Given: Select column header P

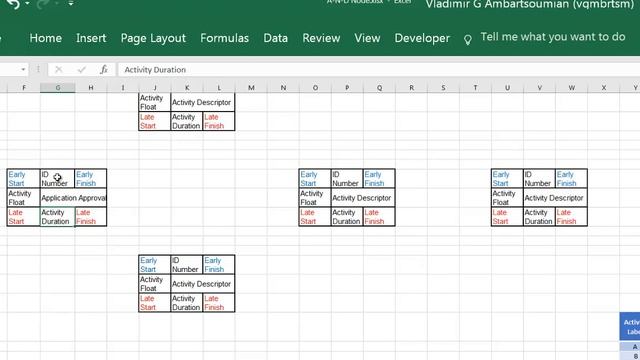Looking at the screenshot, I should pyautogui.click(x=347, y=88).
